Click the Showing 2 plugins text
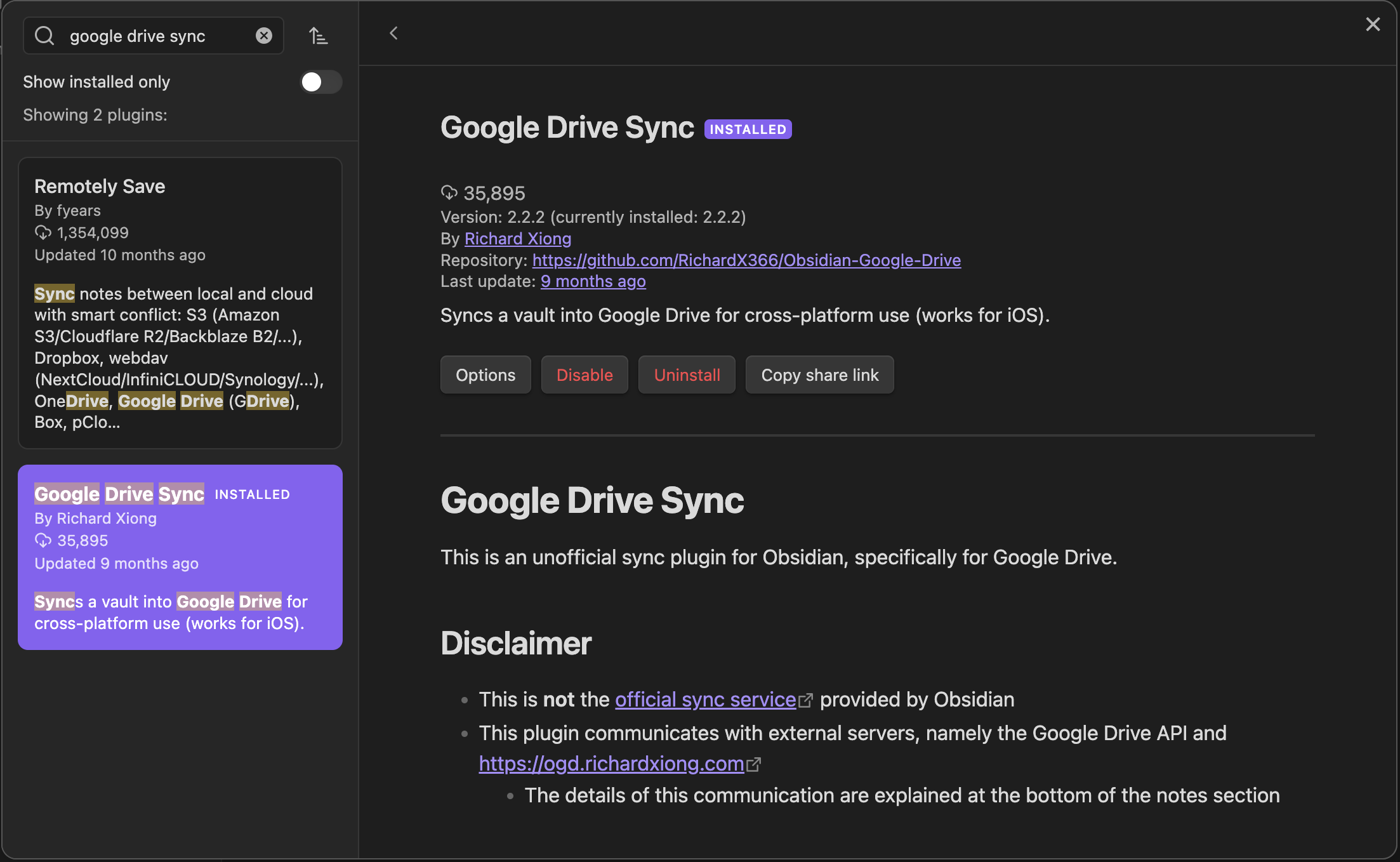 click(x=95, y=115)
